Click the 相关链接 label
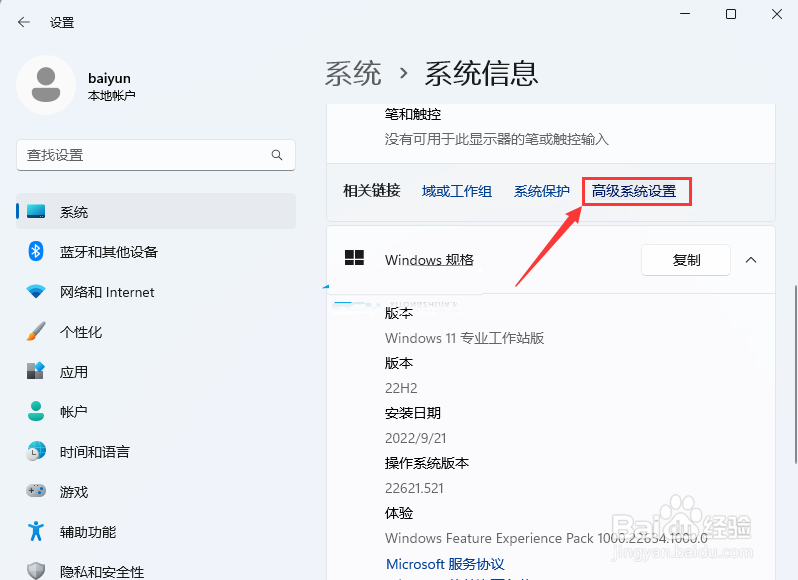 372,191
